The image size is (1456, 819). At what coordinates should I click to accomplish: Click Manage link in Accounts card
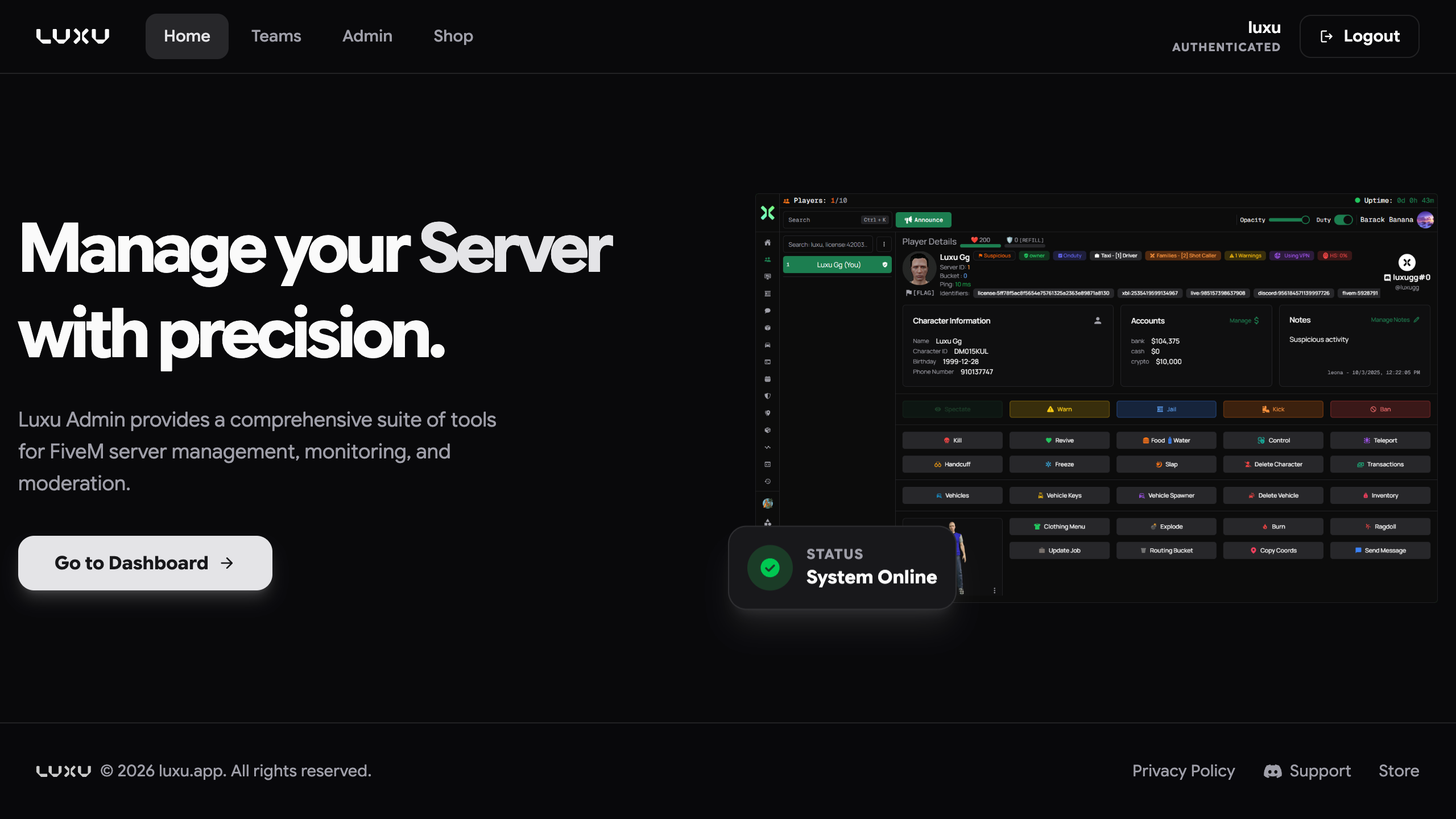[1244, 321]
